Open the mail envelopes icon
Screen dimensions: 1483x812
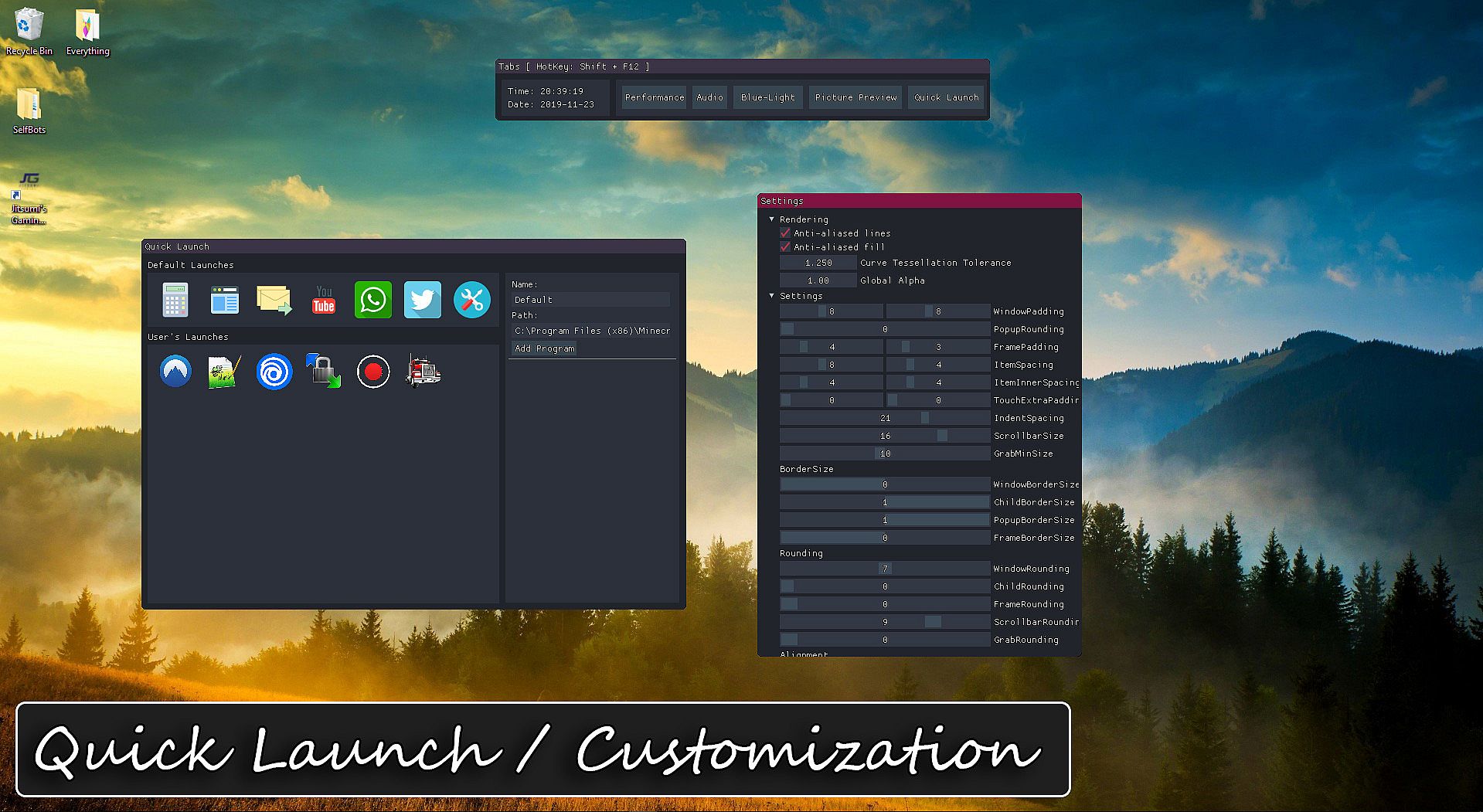point(274,300)
